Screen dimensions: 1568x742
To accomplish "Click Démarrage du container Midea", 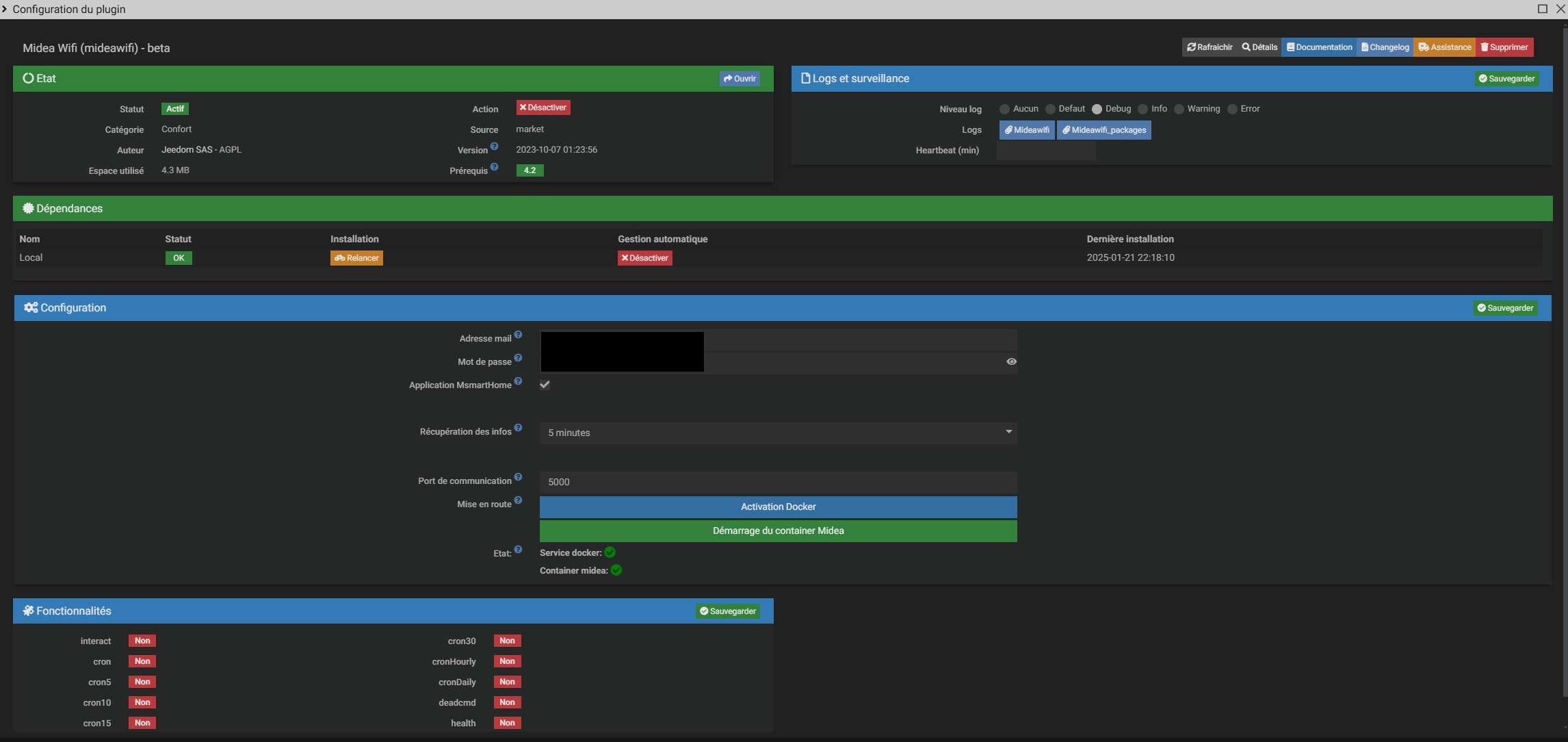I will [x=778, y=530].
